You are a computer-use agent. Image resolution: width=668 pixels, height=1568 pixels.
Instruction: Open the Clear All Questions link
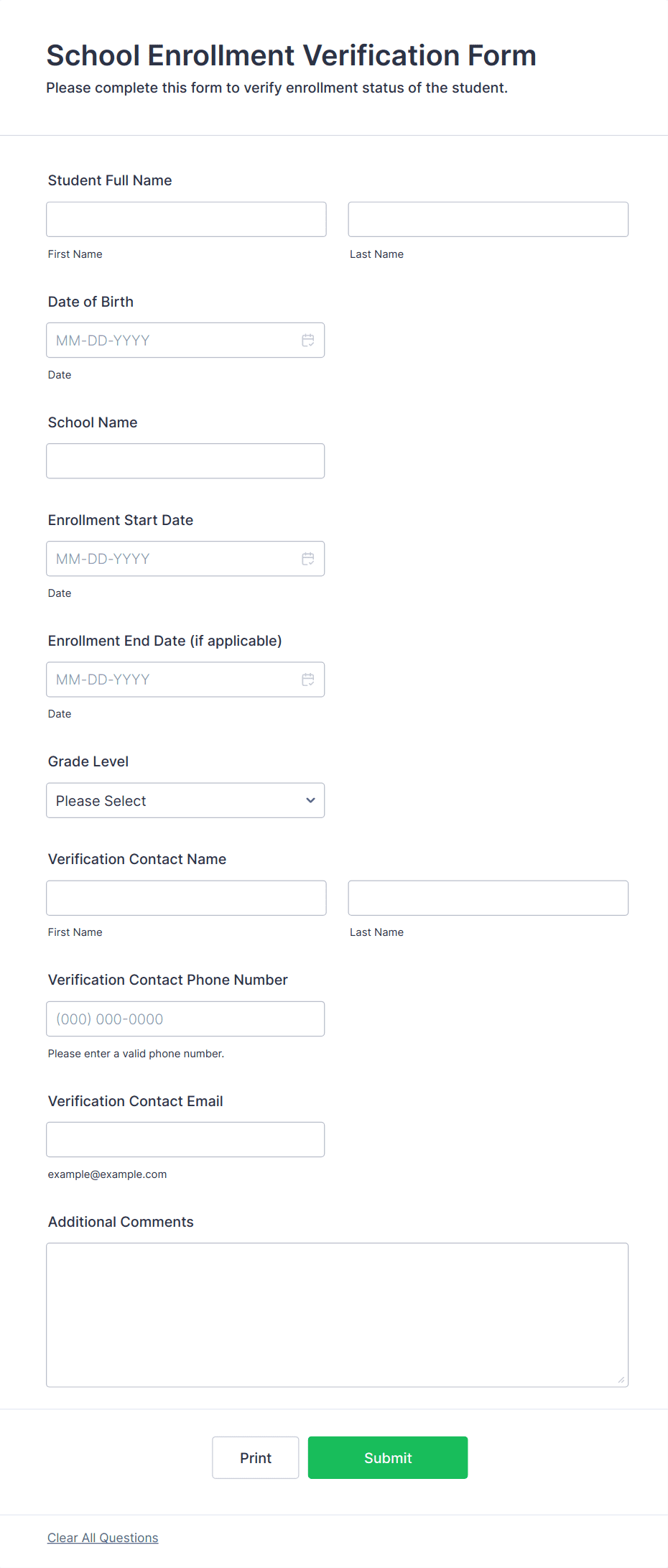103,1537
